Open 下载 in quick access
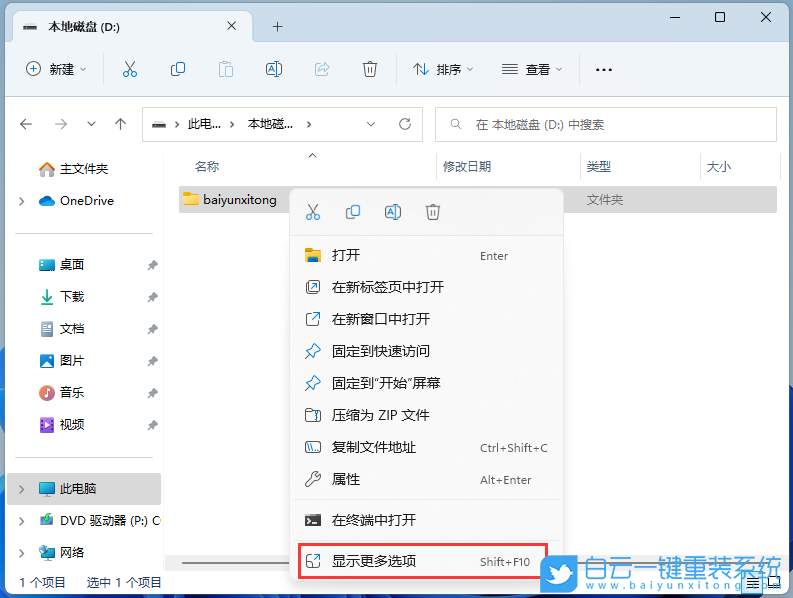The height and width of the screenshot is (598, 793). 62,296
